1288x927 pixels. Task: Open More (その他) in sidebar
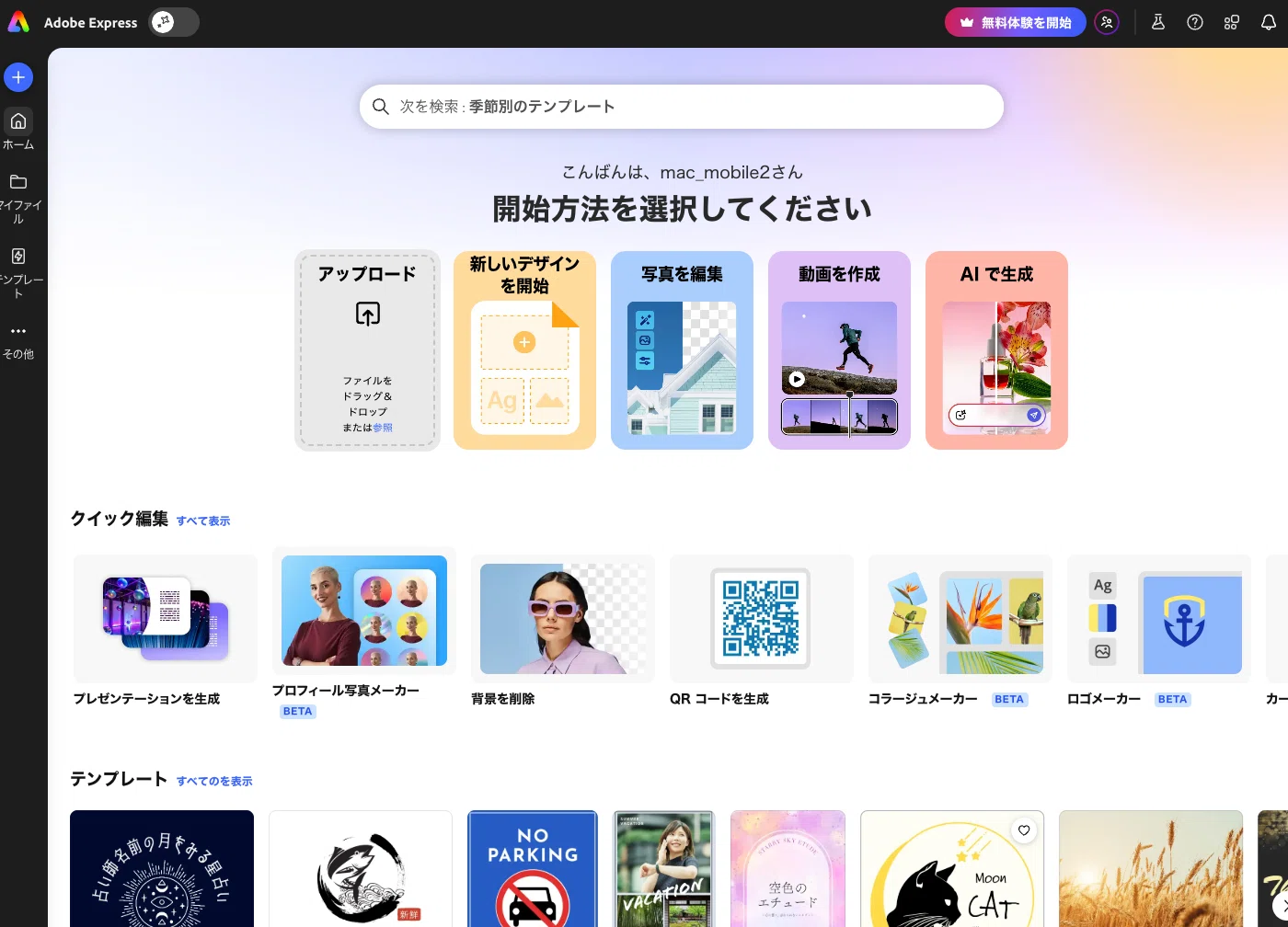[18, 341]
